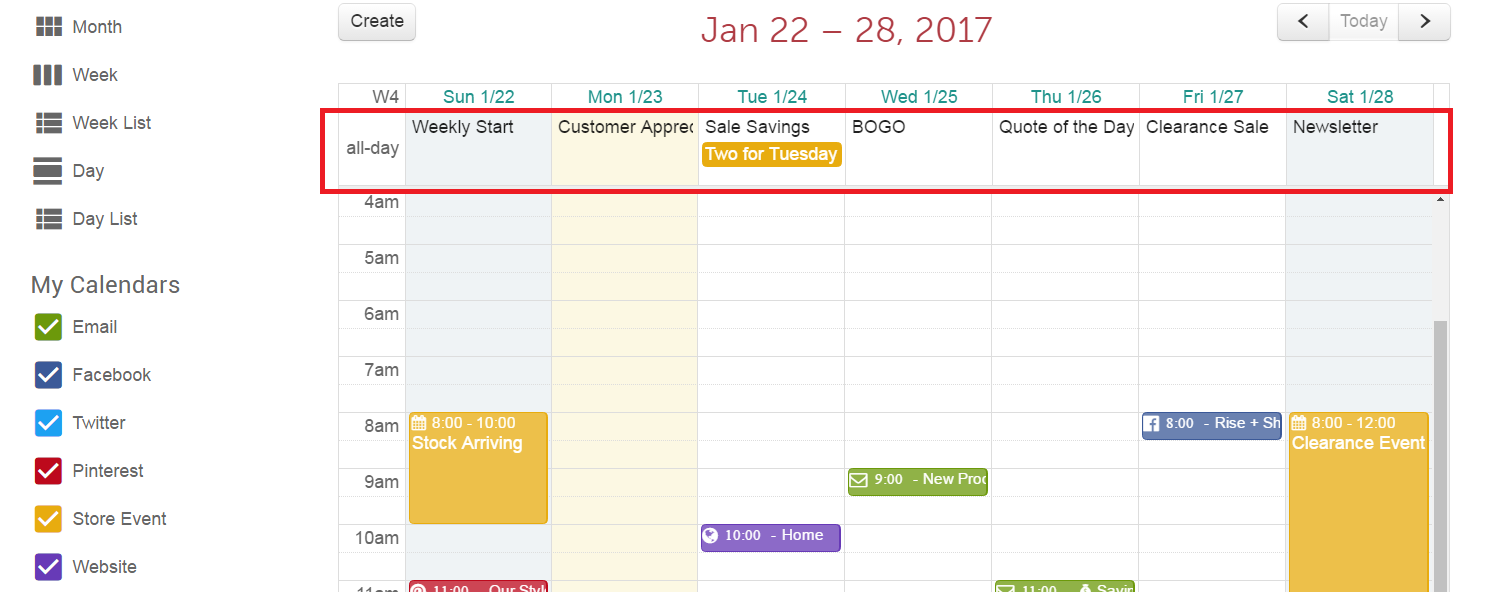Toggle Store Event calendar checkbox
Screen dimensions: 1493x592
(49, 519)
